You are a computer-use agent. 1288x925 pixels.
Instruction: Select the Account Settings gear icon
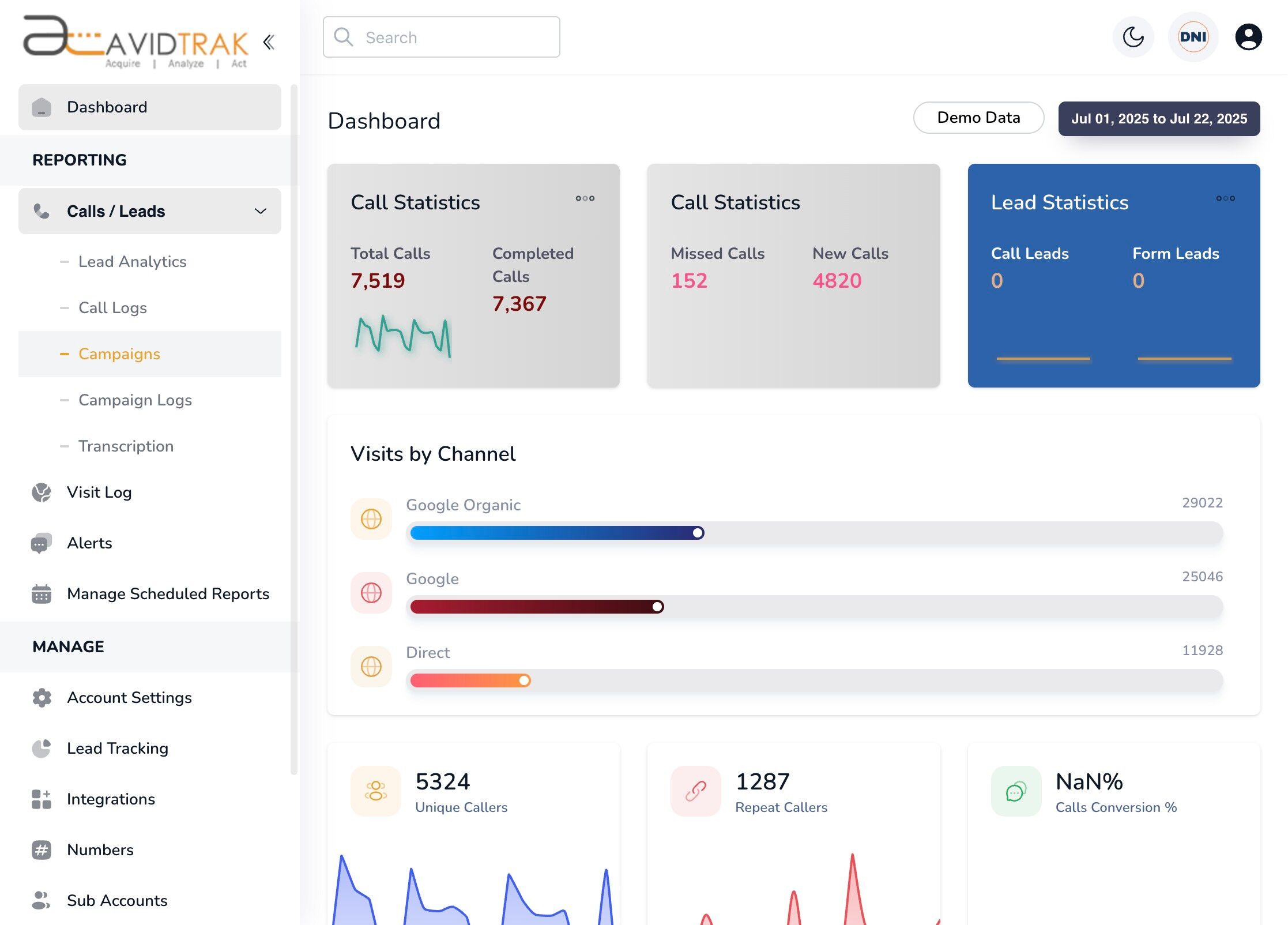[x=41, y=697]
